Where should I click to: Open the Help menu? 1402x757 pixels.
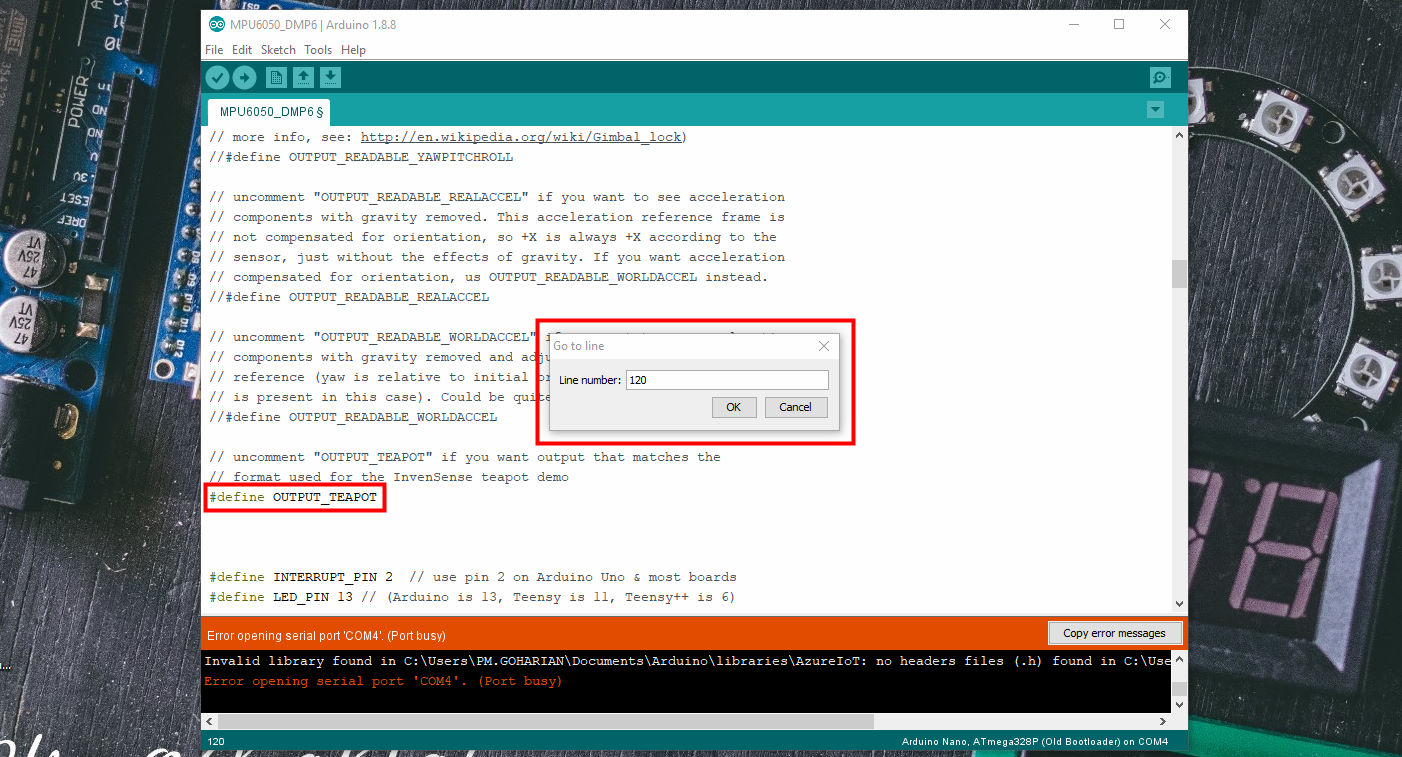click(x=353, y=50)
